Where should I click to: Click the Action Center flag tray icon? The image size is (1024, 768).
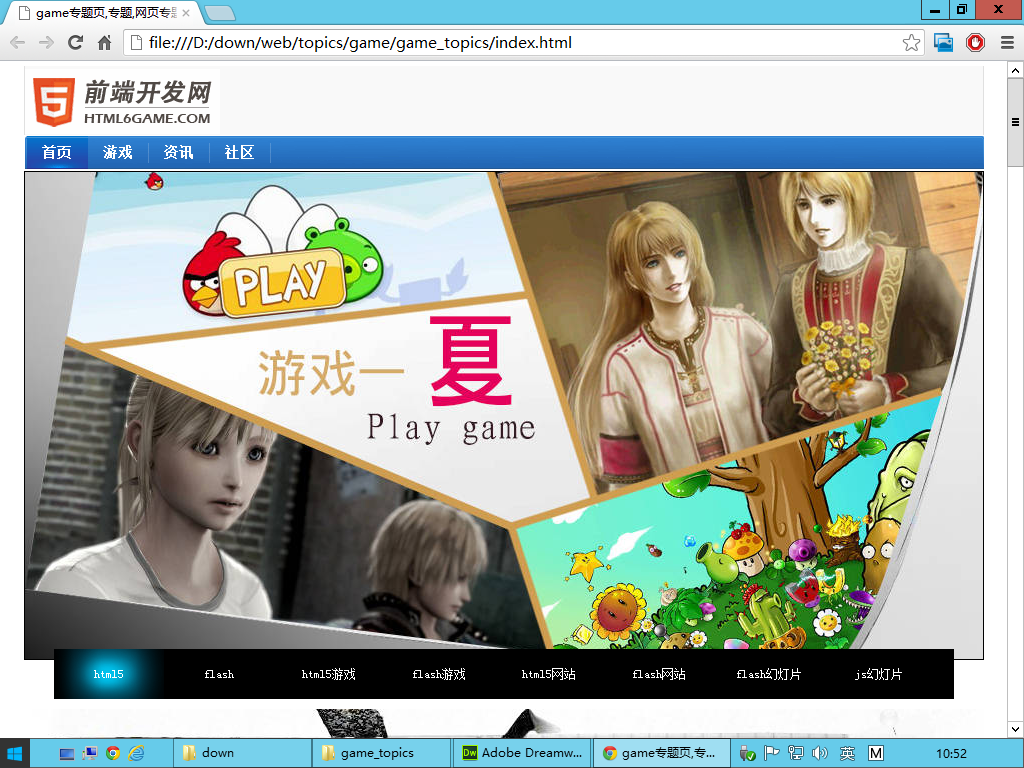coord(772,754)
